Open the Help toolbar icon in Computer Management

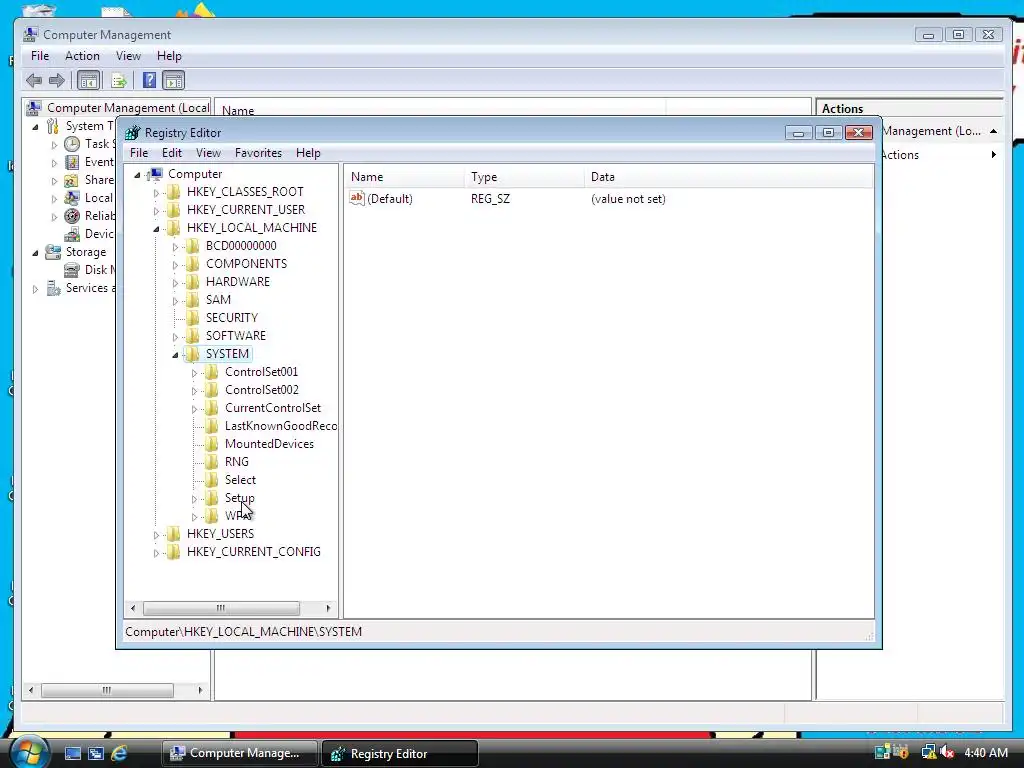tap(149, 80)
